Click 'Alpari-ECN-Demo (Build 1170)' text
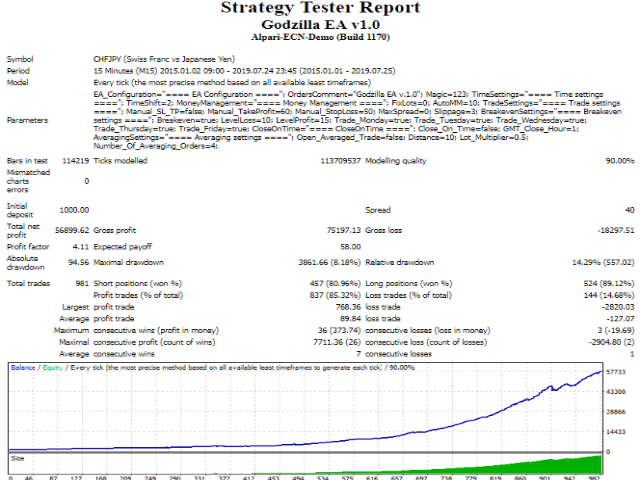 pos(320,37)
